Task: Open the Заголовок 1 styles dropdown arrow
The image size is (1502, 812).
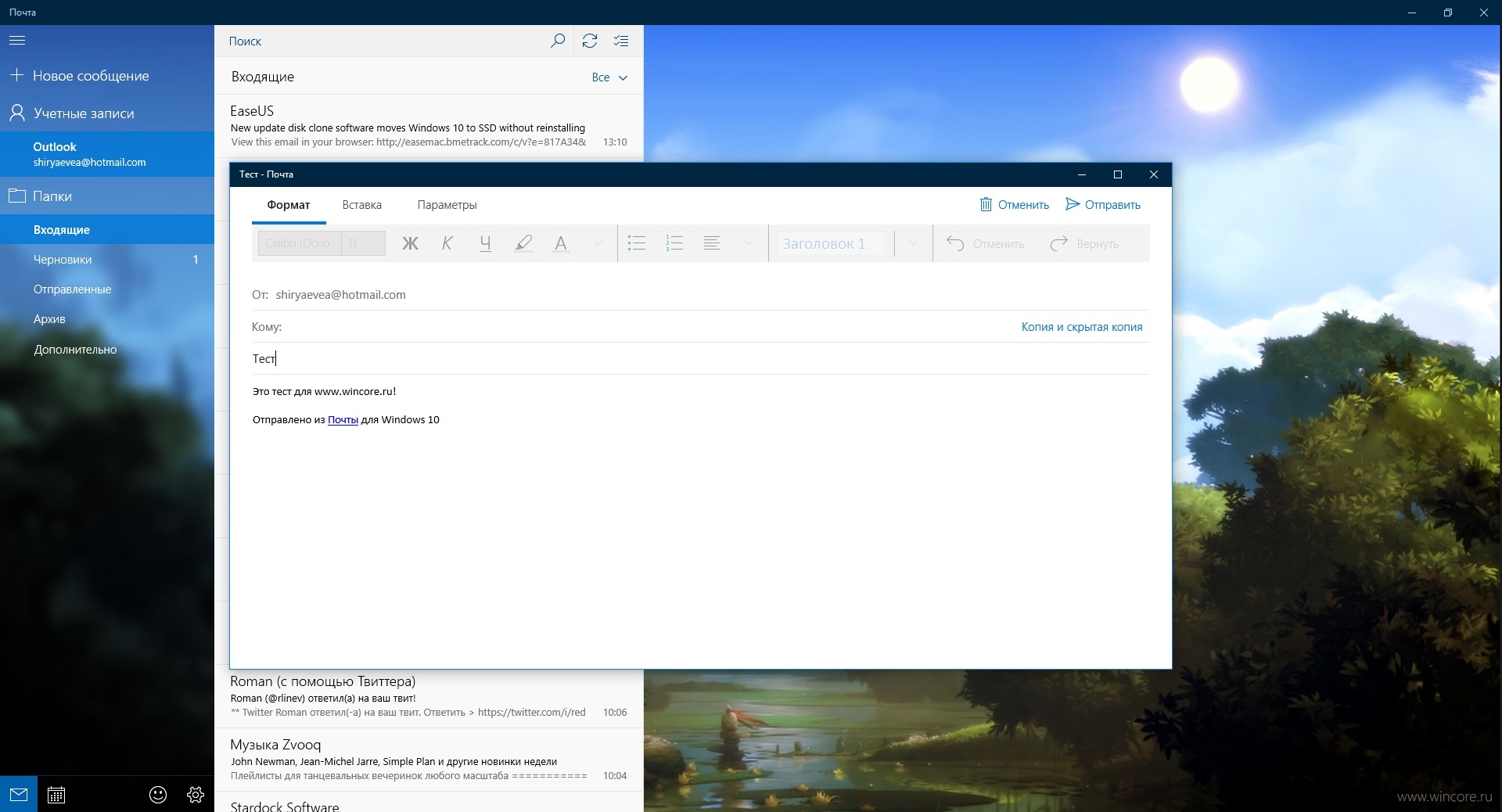Action: pos(912,243)
